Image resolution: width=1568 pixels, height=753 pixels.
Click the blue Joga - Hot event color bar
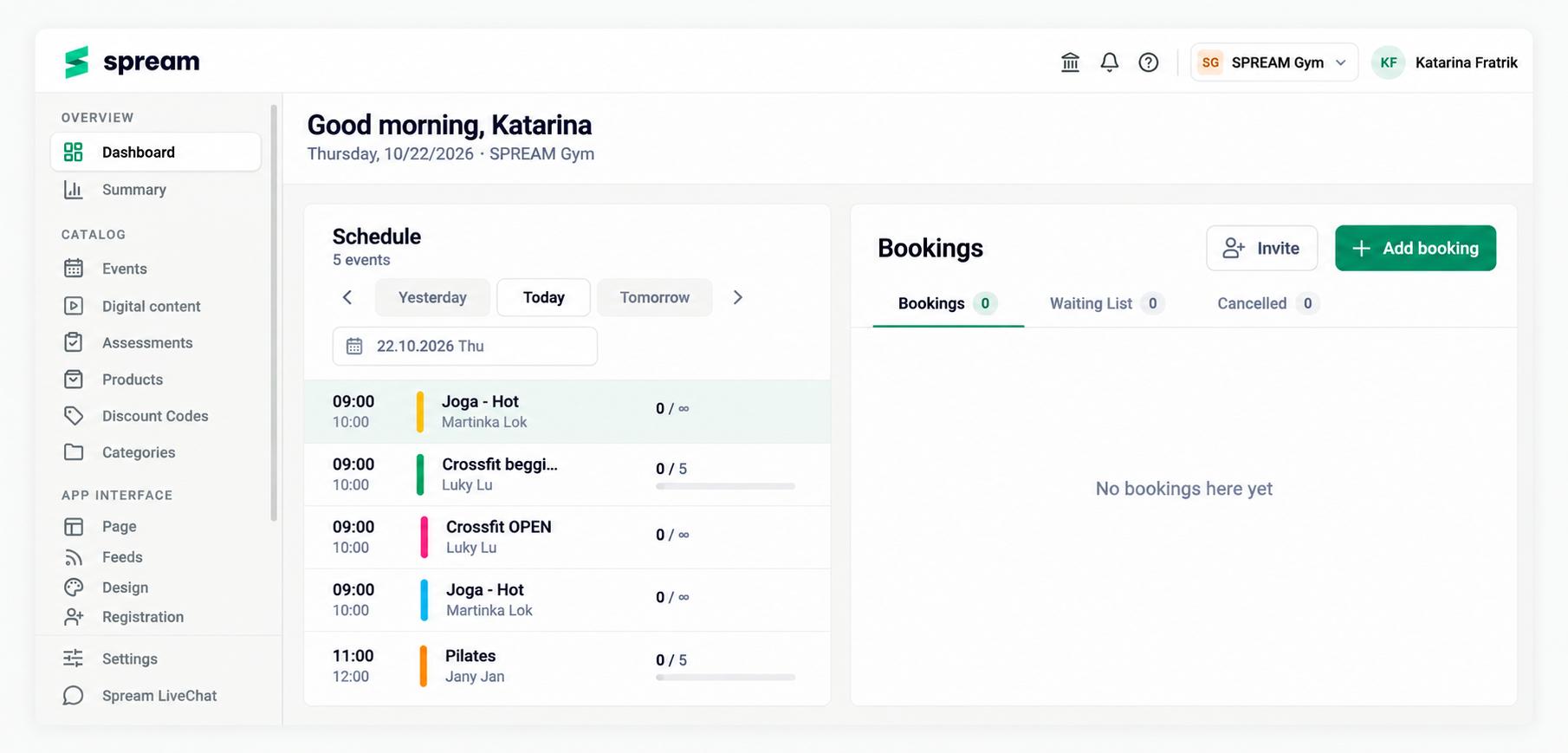click(x=424, y=600)
